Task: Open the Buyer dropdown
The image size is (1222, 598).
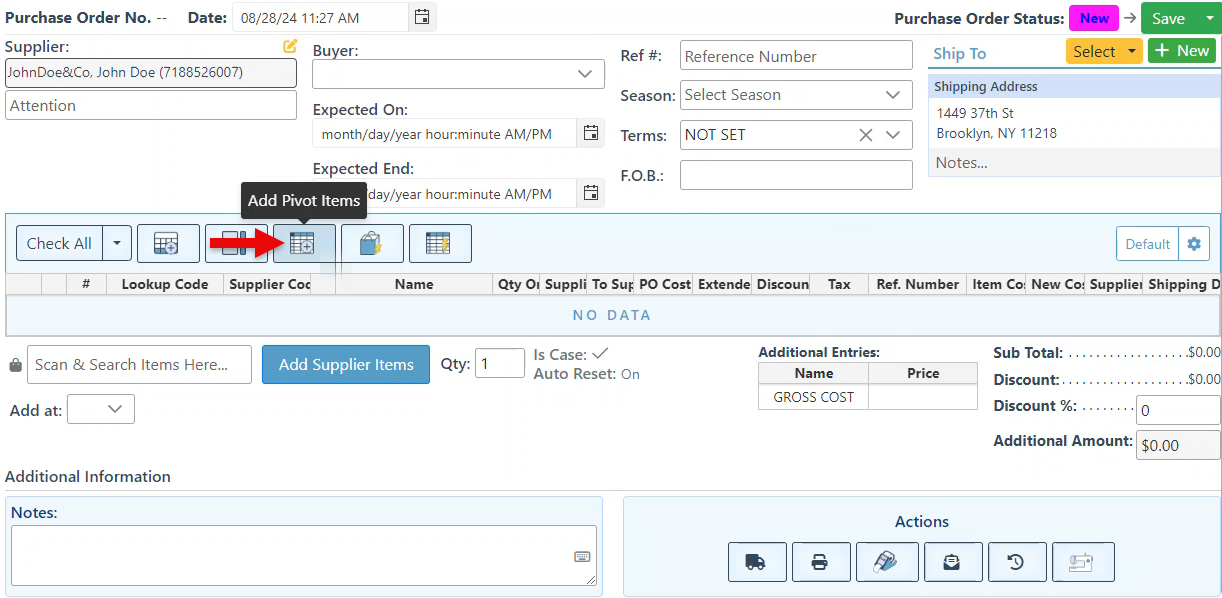Action: pos(458,74)
